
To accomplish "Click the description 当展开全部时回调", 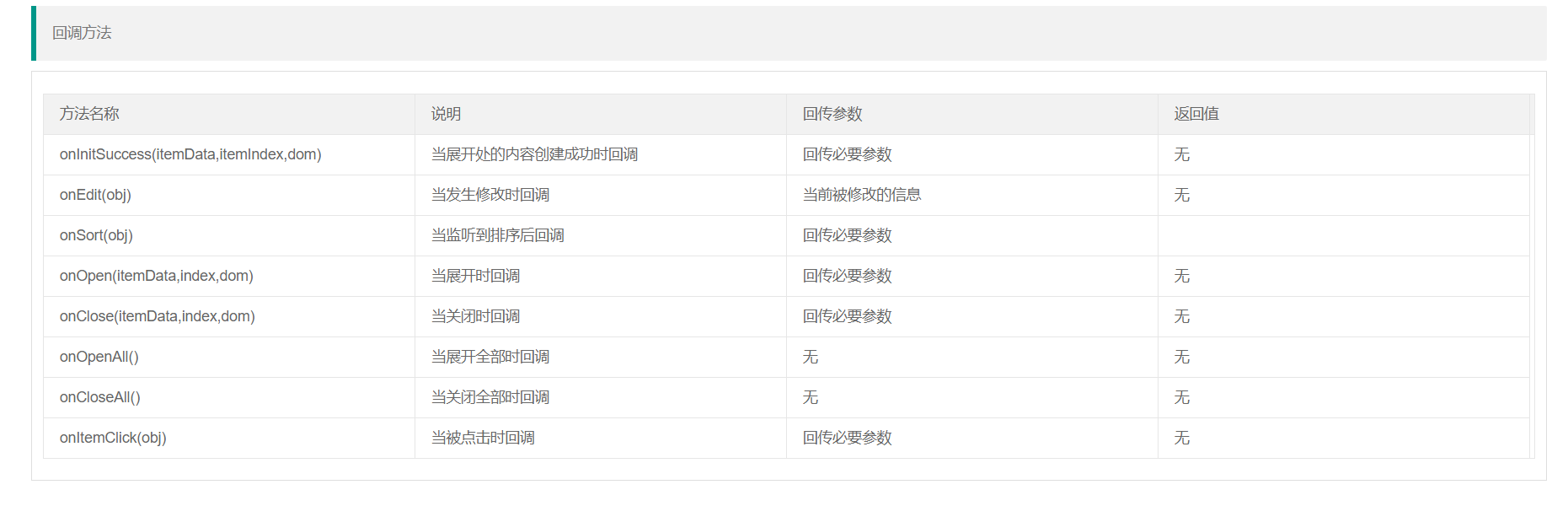I will tap(490, 357).
